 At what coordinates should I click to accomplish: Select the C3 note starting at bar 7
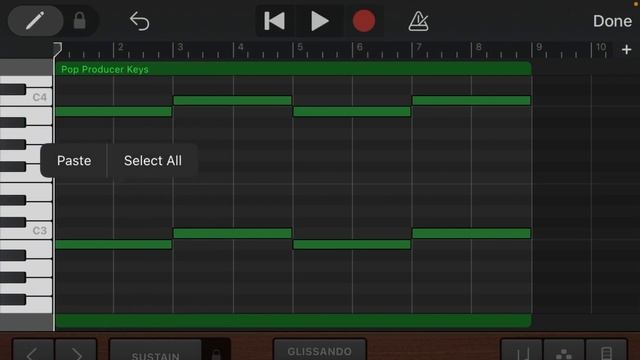(471, 233)
